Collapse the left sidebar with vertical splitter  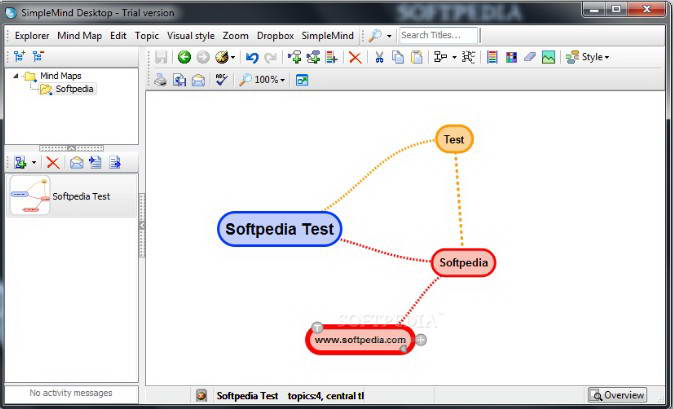[142, 225]
